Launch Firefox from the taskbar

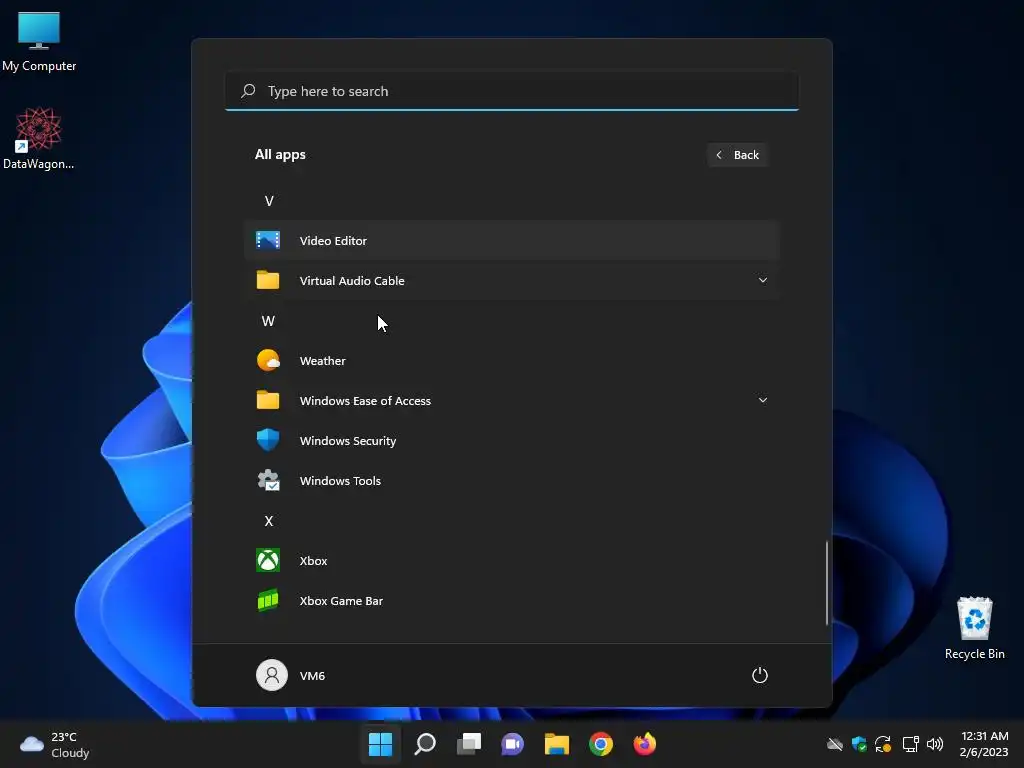pyautogui.click(x=645, y=744)
